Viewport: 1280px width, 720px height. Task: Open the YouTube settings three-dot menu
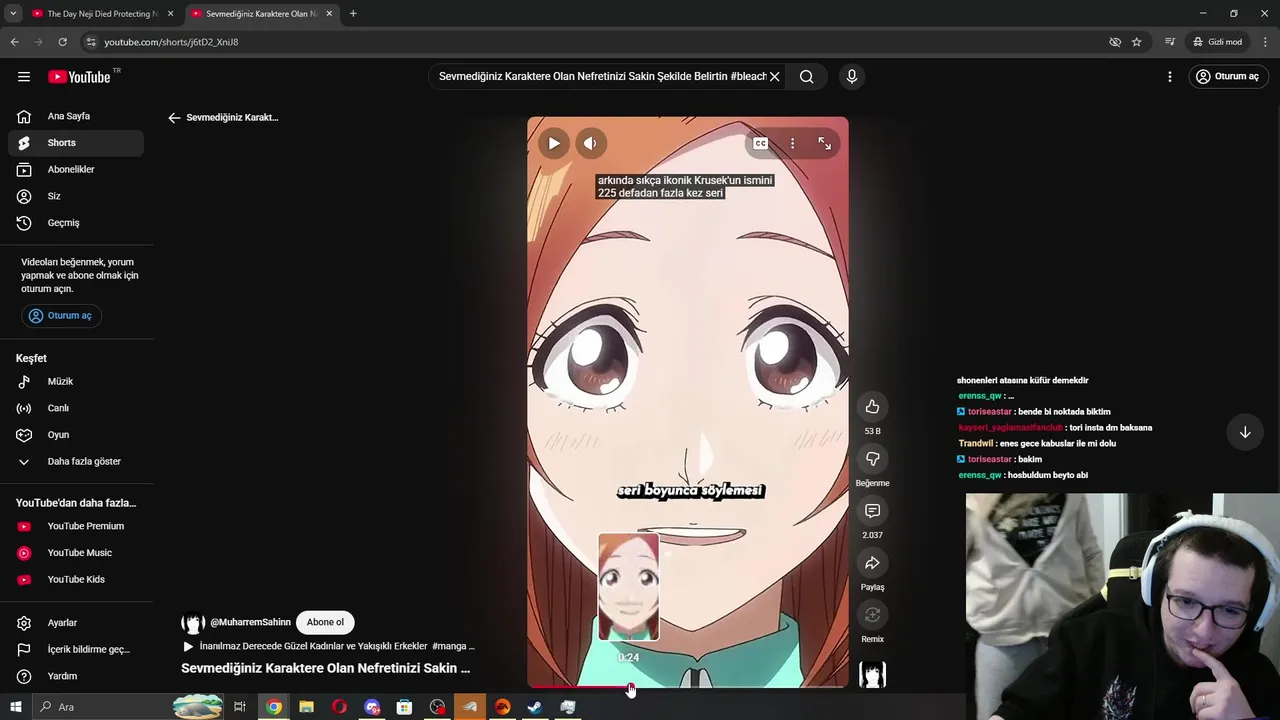click(1170, 77)
